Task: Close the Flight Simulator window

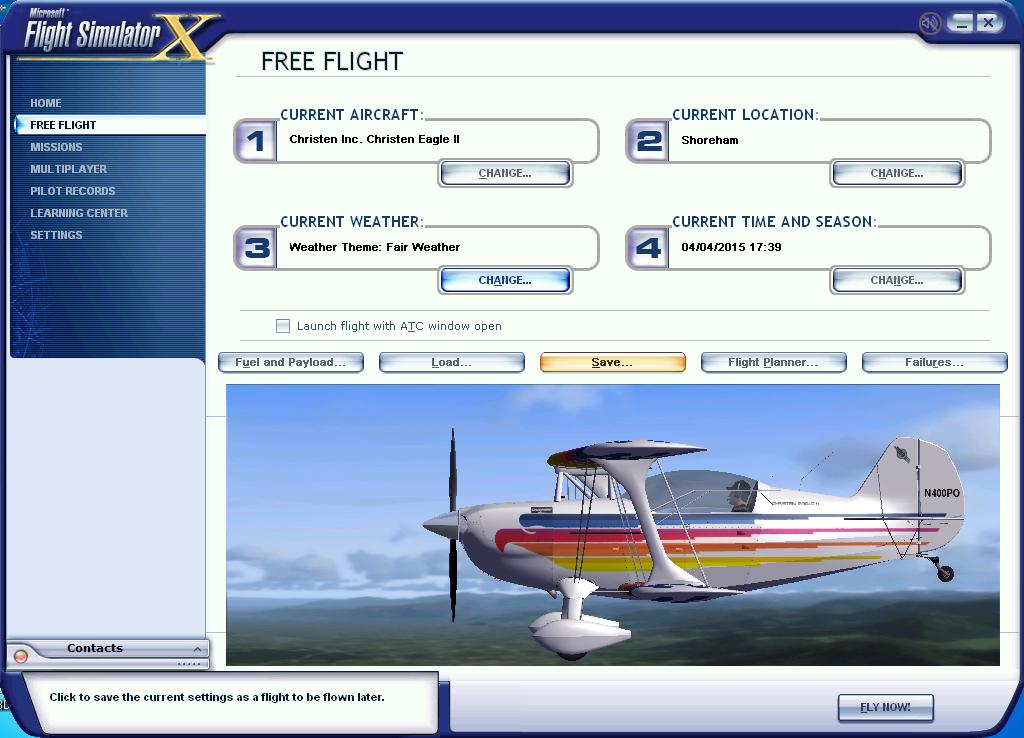Action: pos(989,23)
